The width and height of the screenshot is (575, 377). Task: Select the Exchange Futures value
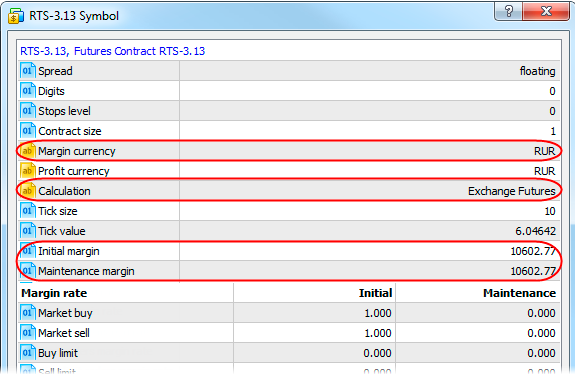512,191
